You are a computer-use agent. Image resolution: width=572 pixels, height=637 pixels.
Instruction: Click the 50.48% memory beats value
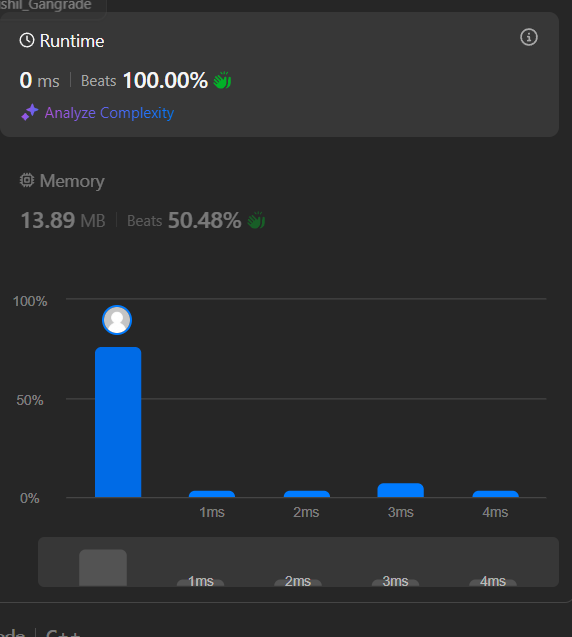pos(205,220)
